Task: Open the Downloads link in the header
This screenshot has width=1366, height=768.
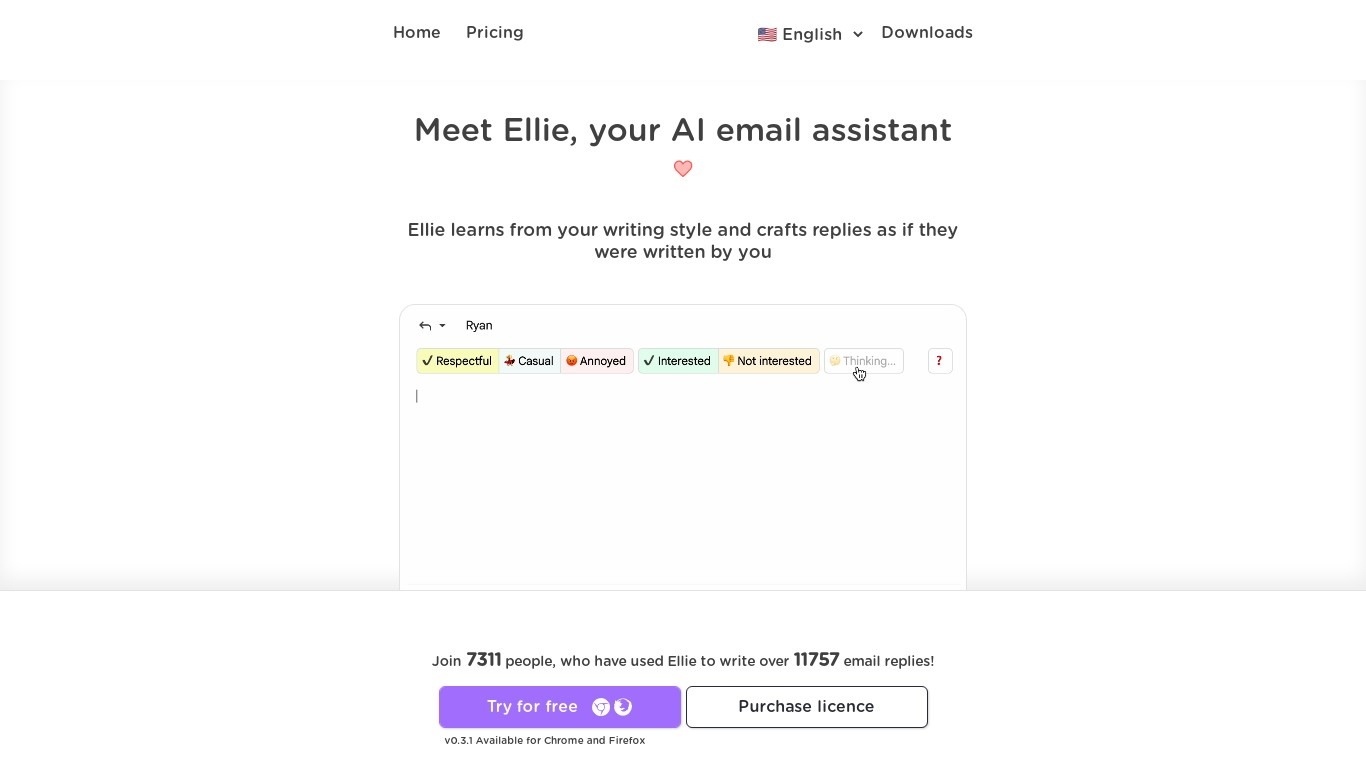Action: [926, 32]
